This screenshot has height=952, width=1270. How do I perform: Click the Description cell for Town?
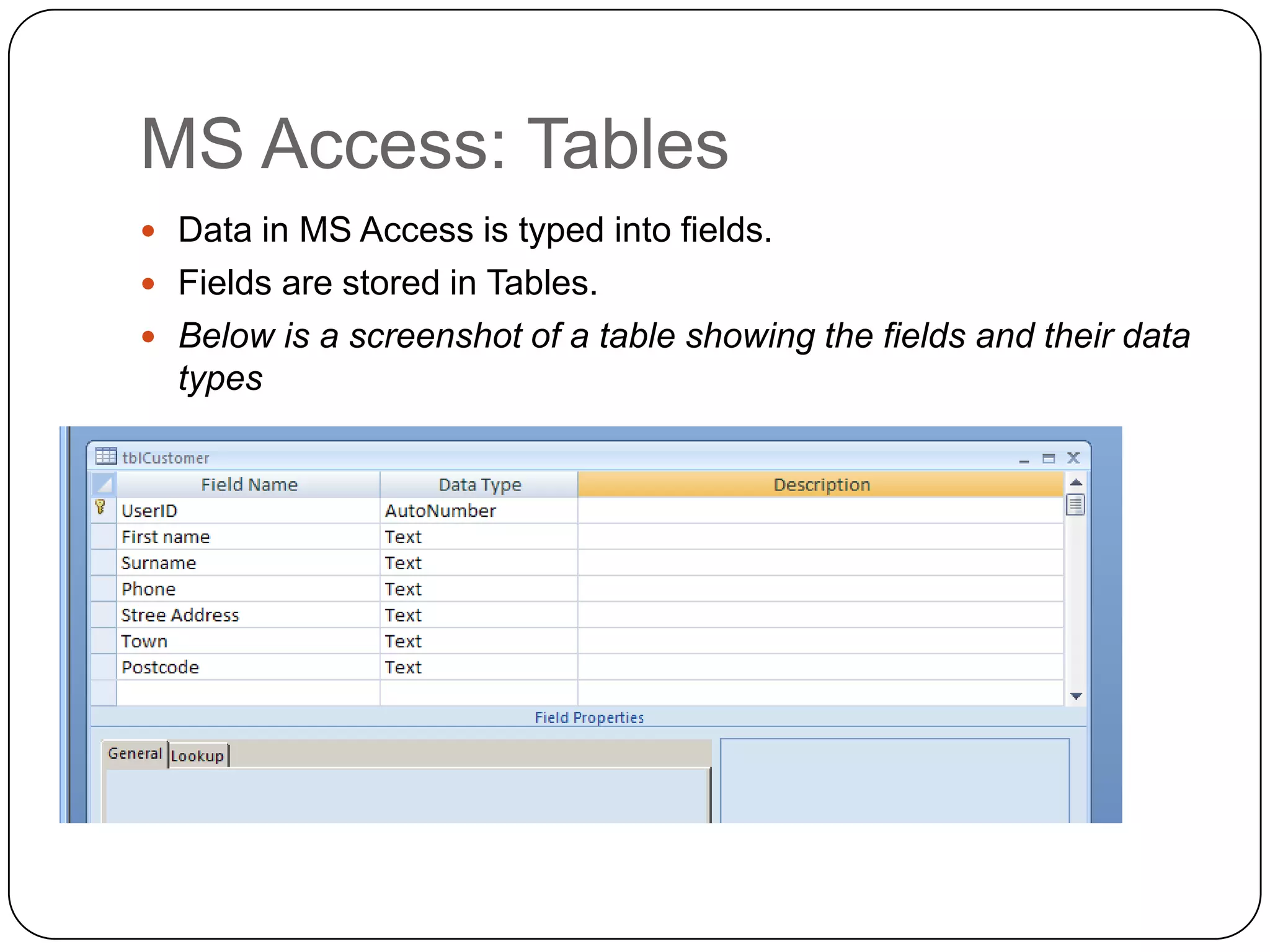pos(821,641)
